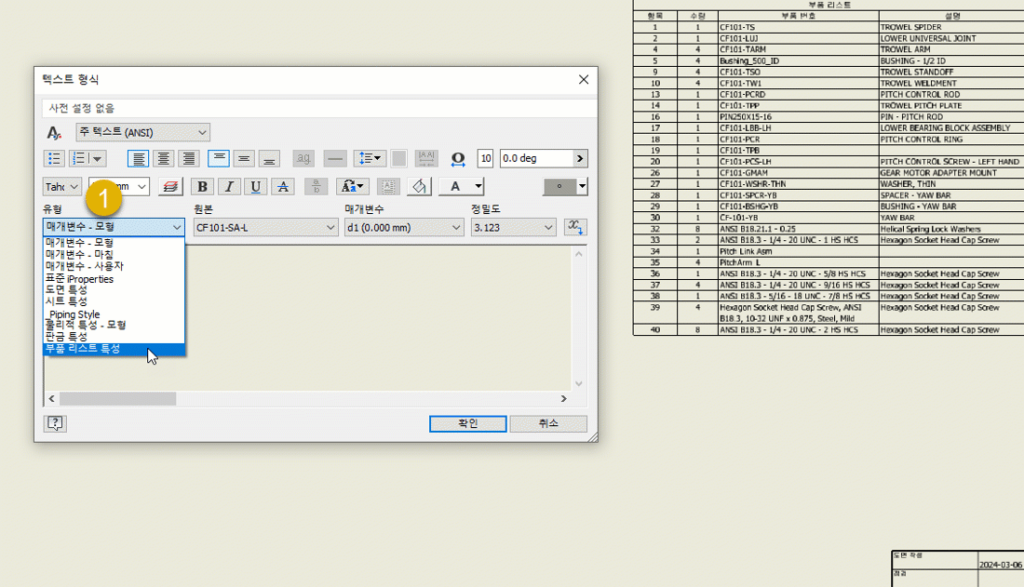Open the 원본 CF101-SA-L dropdown
The height and width of the screenshot is (587, 1024).
click(x=265, y=227)
